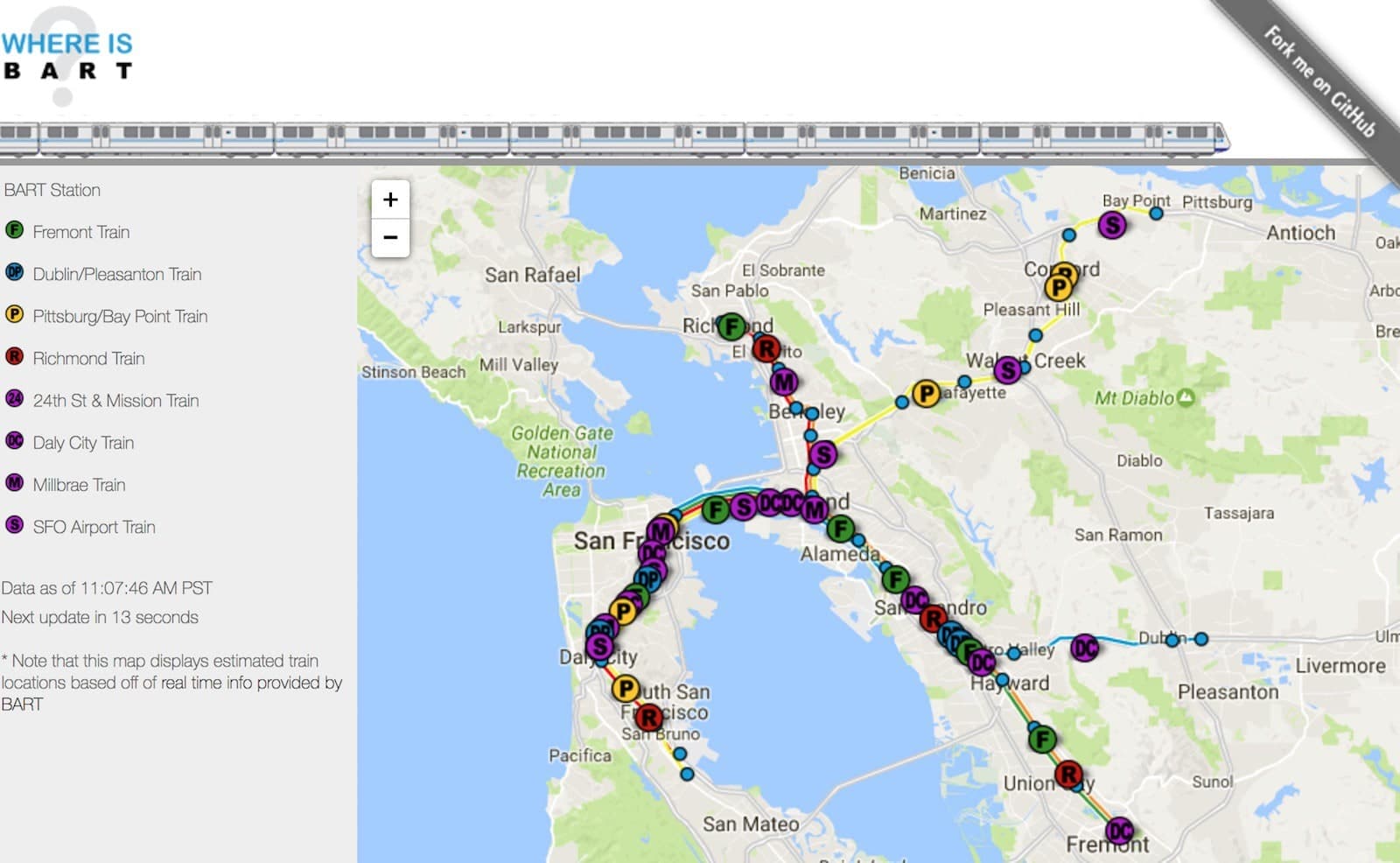Click the Pittsburg/Bay Point Train label
This screenshot has width=1400, height=863.
[x=120, y=316]
